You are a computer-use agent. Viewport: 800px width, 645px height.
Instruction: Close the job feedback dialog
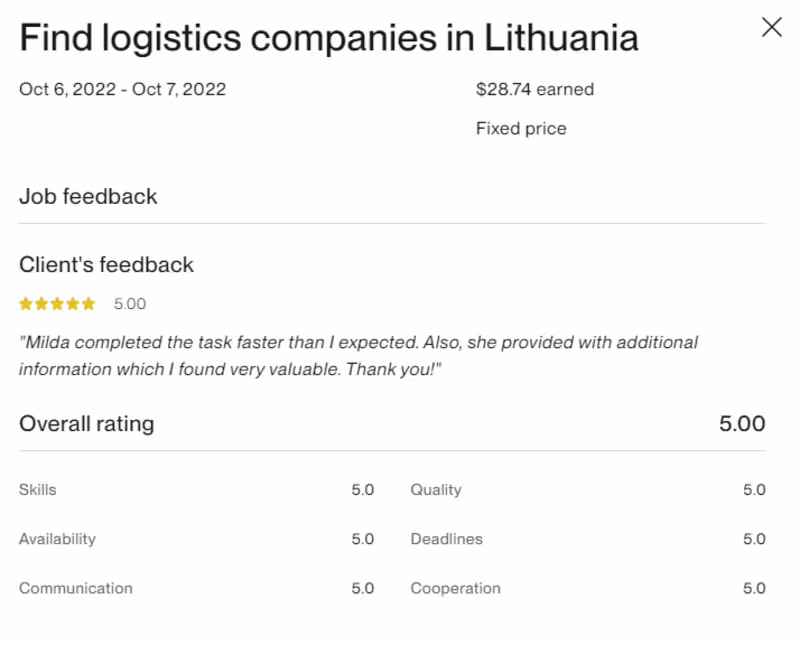click(771, 28)
